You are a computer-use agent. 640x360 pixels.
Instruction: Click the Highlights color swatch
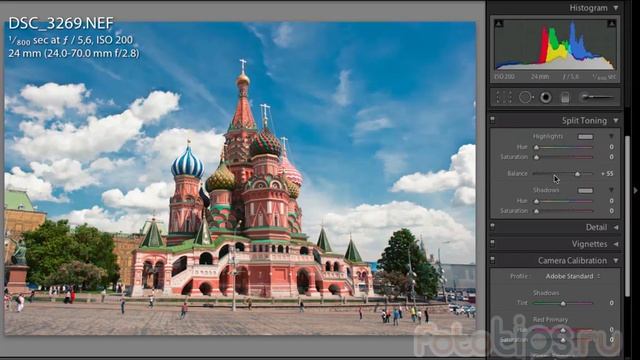(x=585, y=137)
